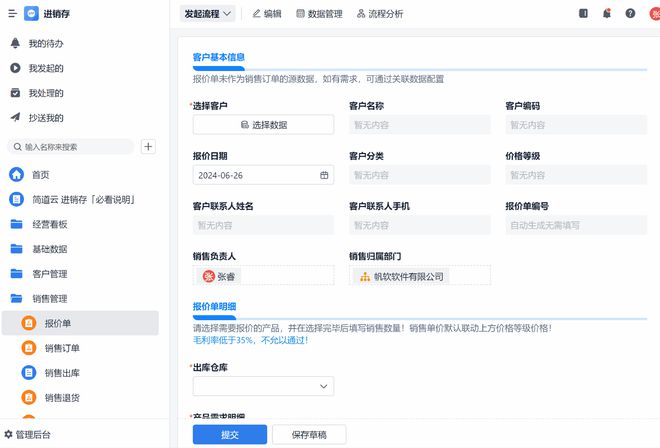Click the 客户分类 field
660x448 pixels.
420,175
